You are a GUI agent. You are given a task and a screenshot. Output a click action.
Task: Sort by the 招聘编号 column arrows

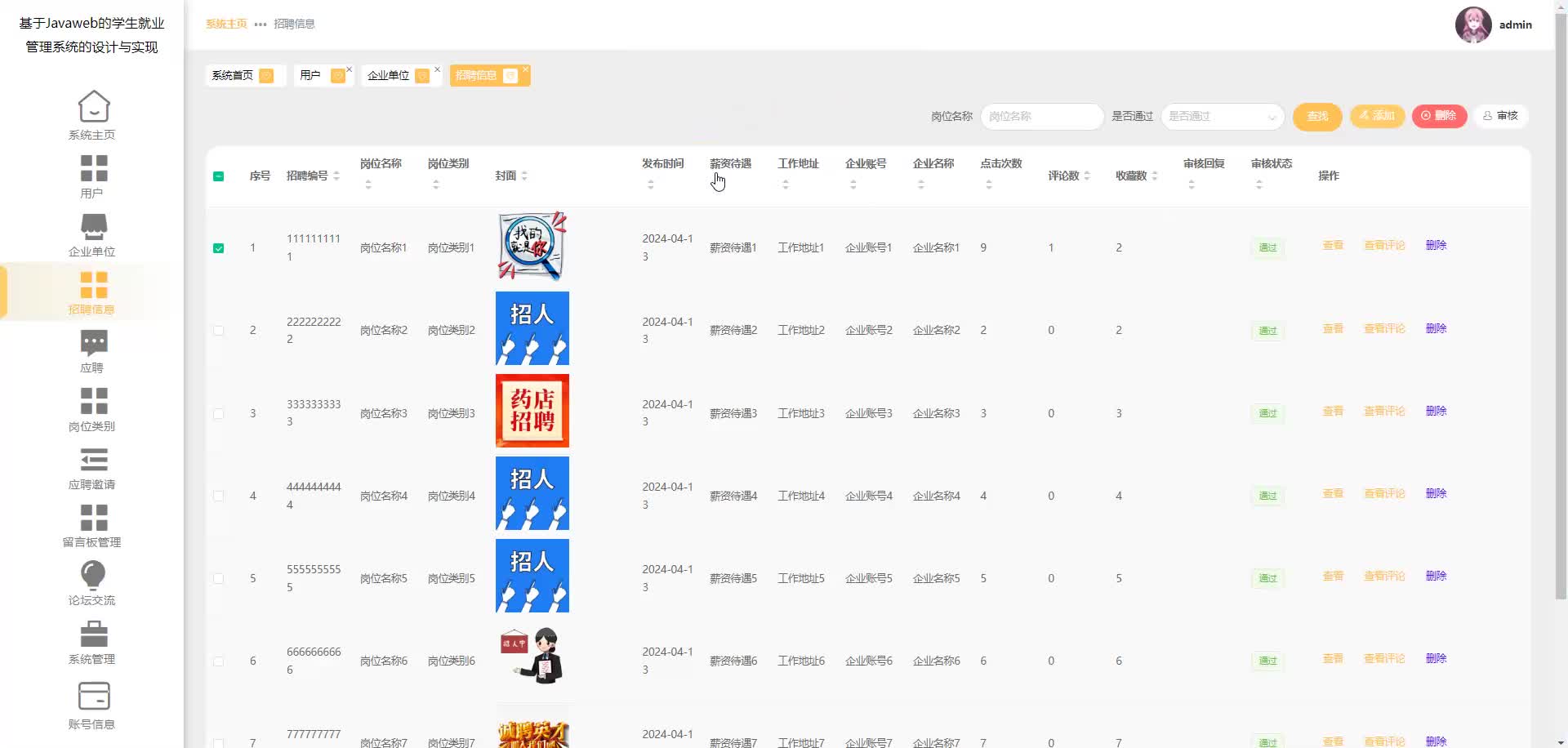point(336,176)
